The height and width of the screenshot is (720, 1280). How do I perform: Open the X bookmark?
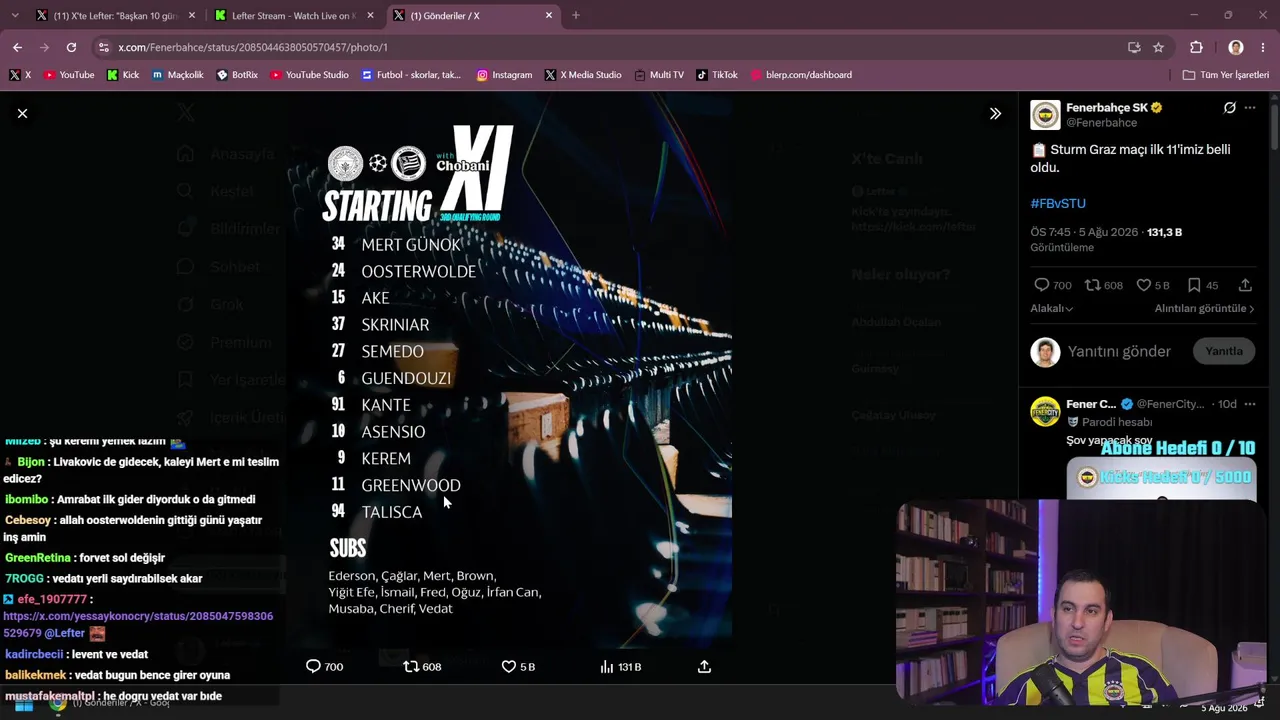point(20,75)
